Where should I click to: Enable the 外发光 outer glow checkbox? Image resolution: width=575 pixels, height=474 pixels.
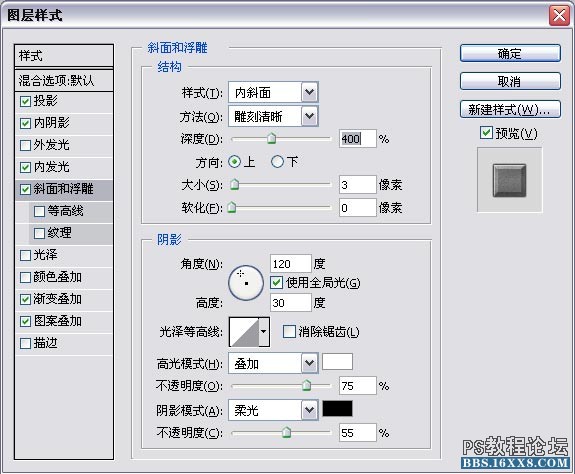[25, 145]
